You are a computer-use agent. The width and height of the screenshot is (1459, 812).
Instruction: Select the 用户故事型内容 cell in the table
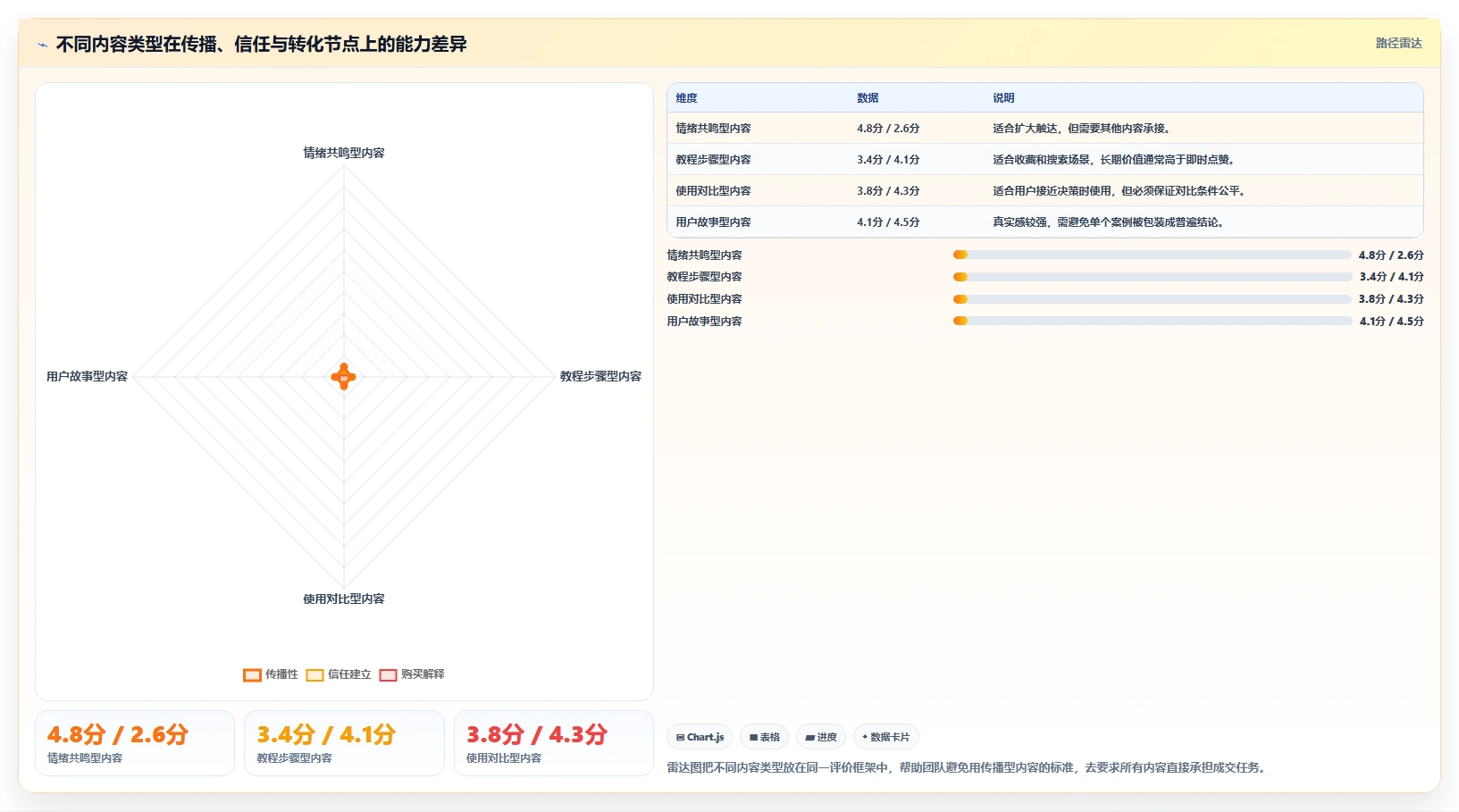[x=713, y=222]
